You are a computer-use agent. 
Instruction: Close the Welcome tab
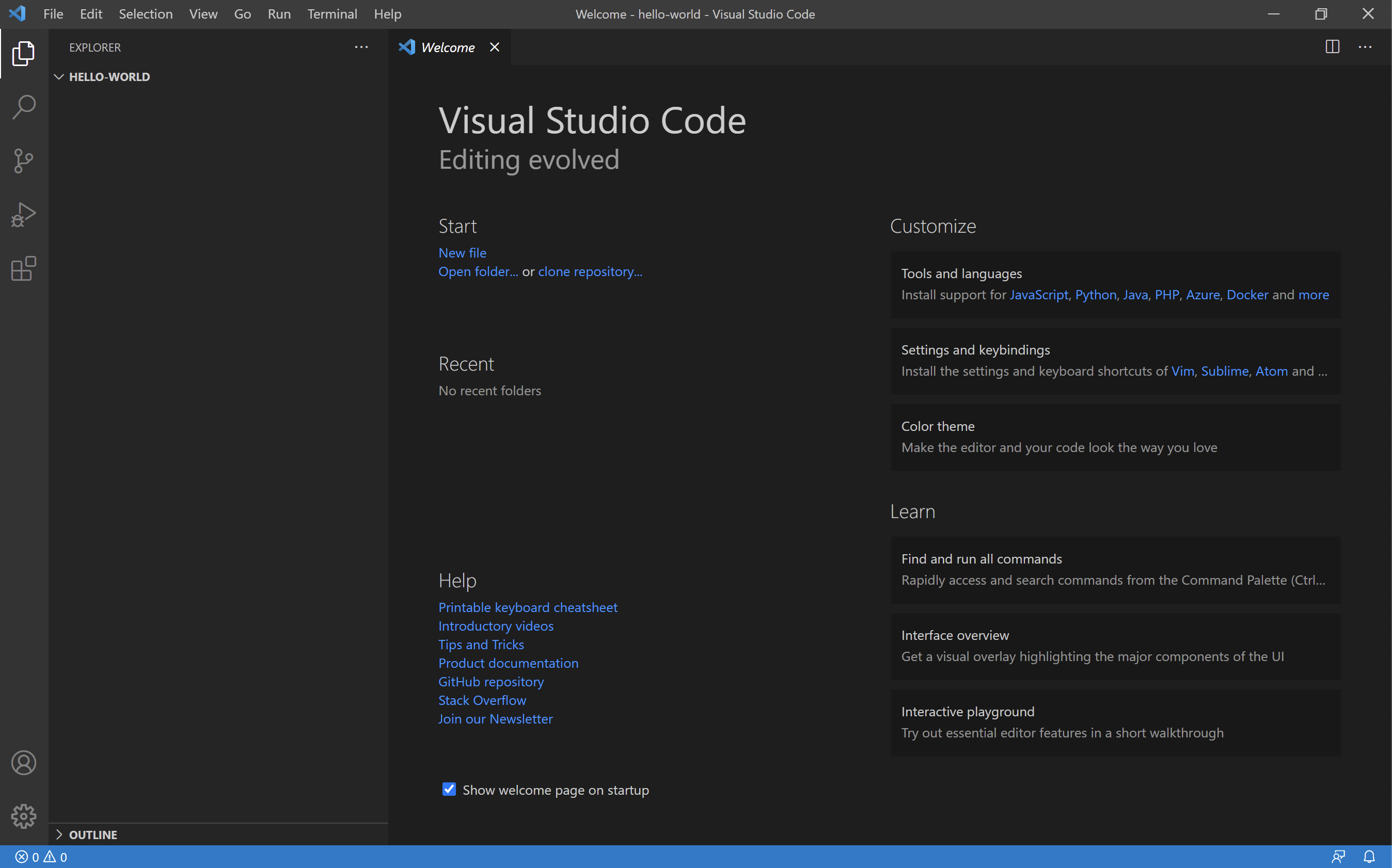(495, 47)
